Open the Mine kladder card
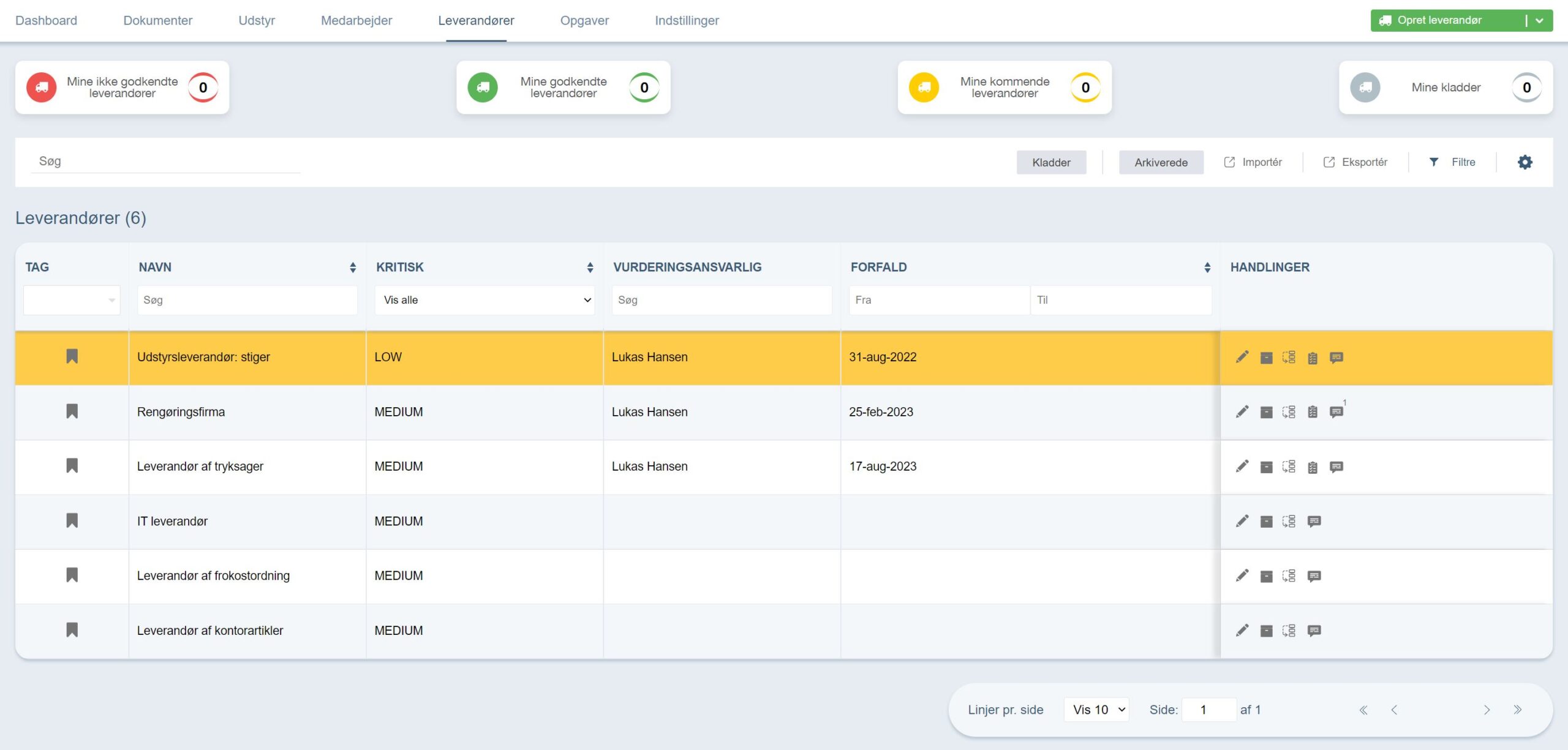This screenshot has width=1568, height=750. 1445,88
